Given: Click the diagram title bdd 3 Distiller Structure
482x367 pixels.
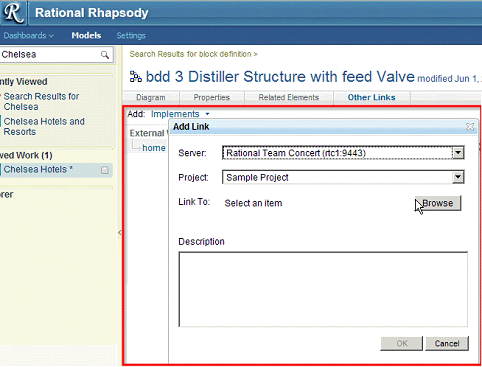Looking at the screenshot, I should 280,77.
